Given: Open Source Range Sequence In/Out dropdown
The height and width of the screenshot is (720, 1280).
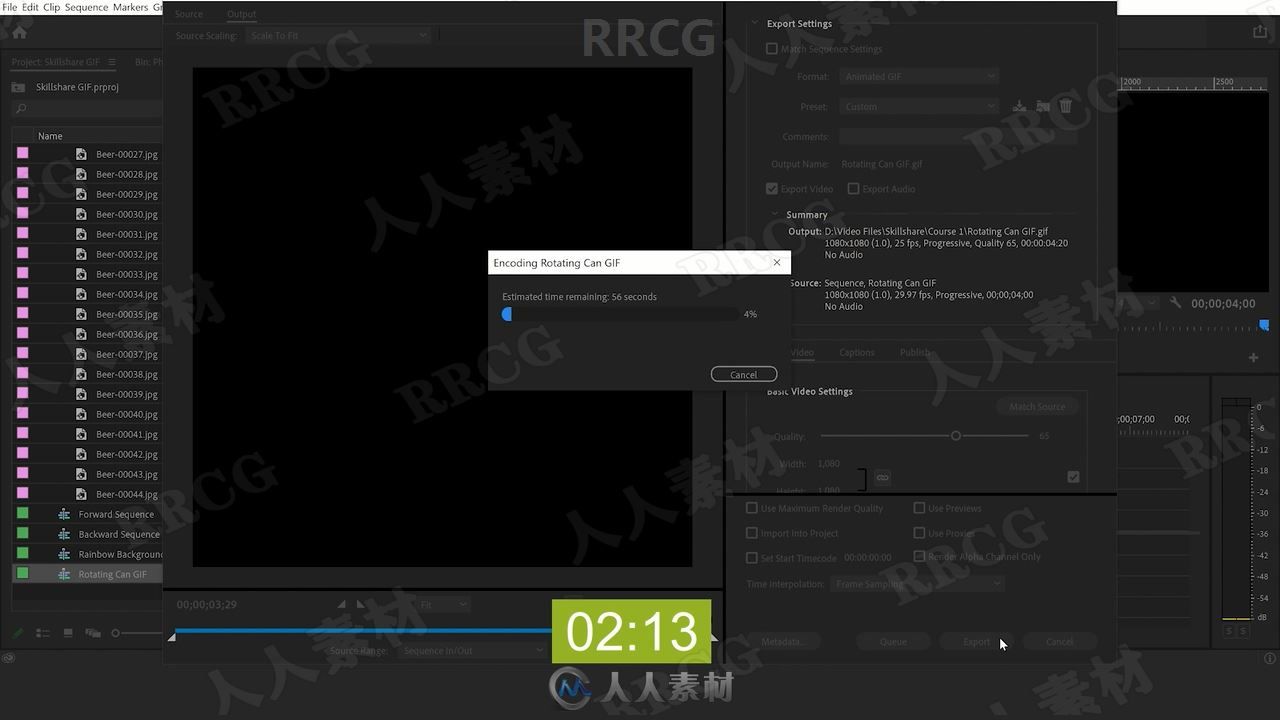Looking at the screenshot, I should (x=473, y=650).
